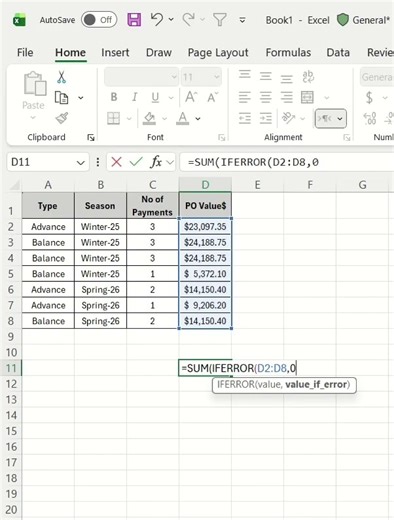Toggle Align Right

(x=286, y=97)
